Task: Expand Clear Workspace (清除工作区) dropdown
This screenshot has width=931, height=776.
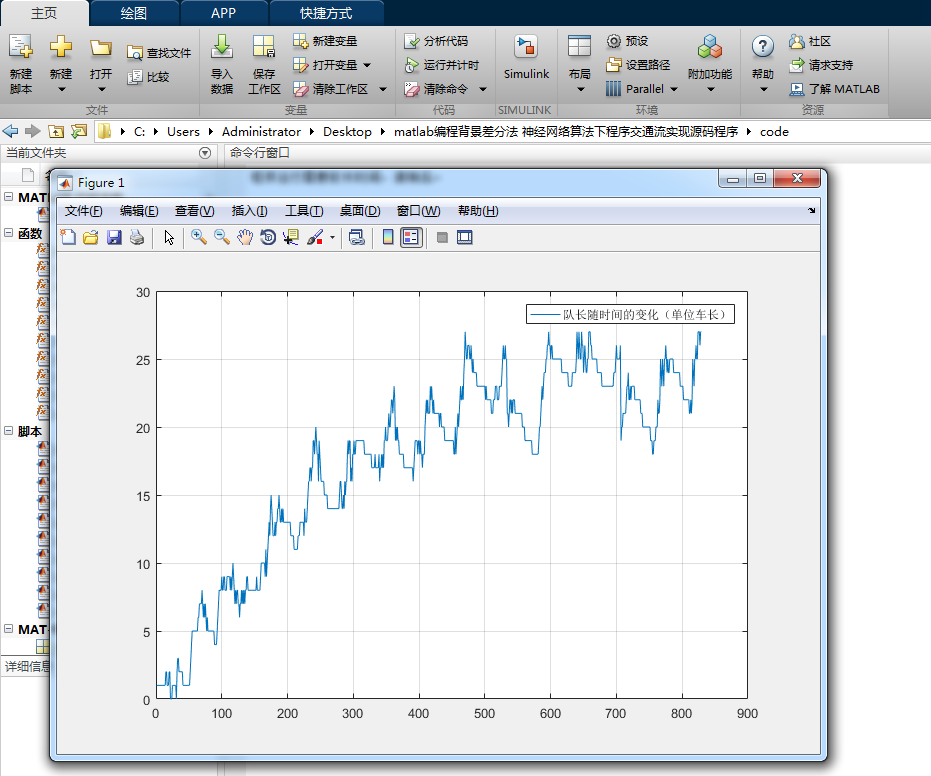Action: 383,89
